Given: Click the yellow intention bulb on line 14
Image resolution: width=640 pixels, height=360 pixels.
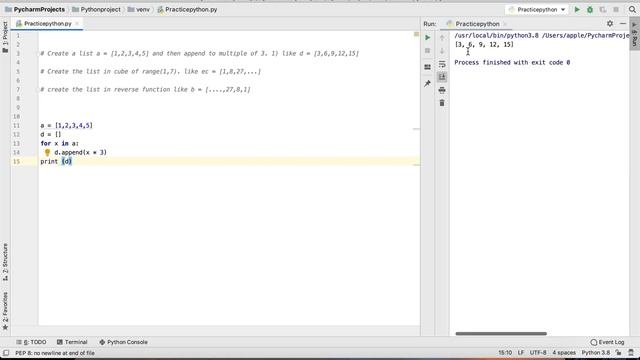Looking at the screenshot, I should [47, 152].
